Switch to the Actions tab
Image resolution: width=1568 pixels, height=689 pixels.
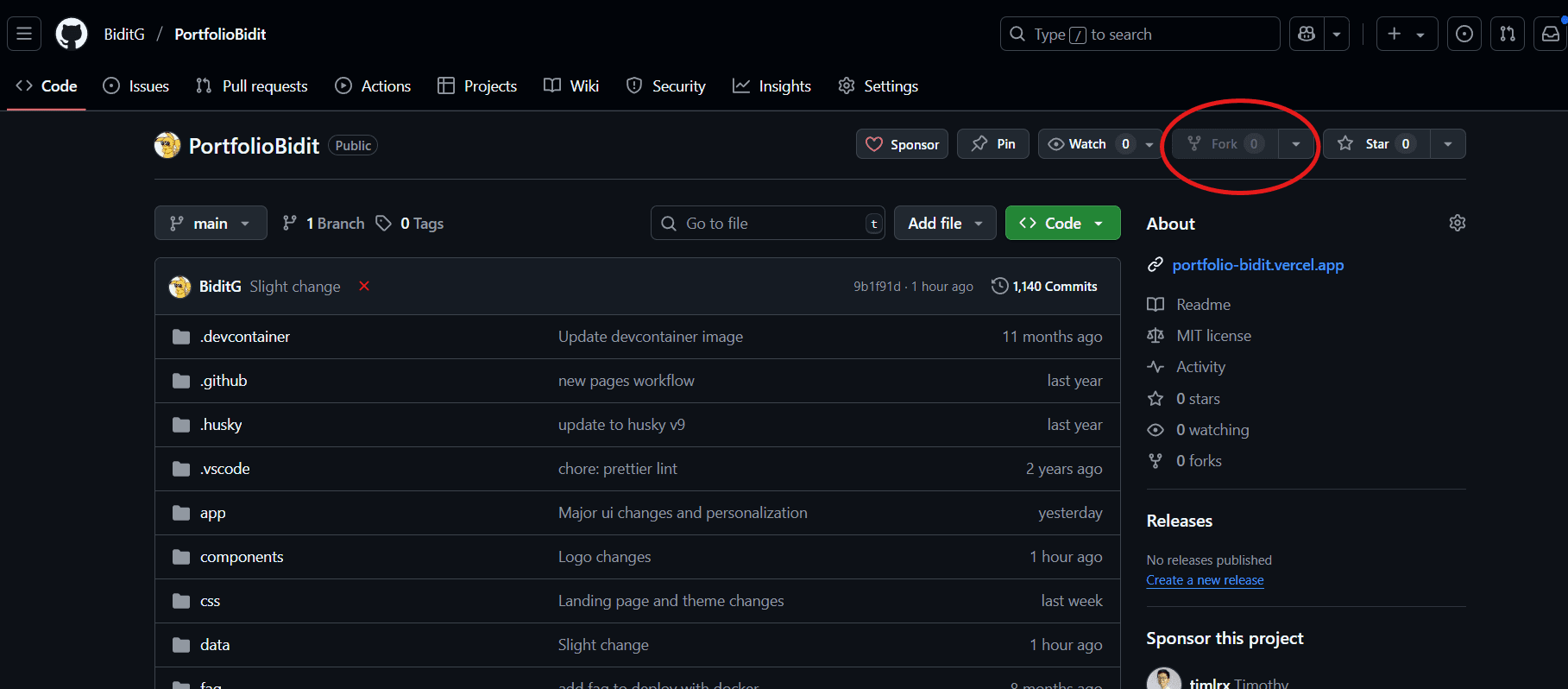pos(374,85)
